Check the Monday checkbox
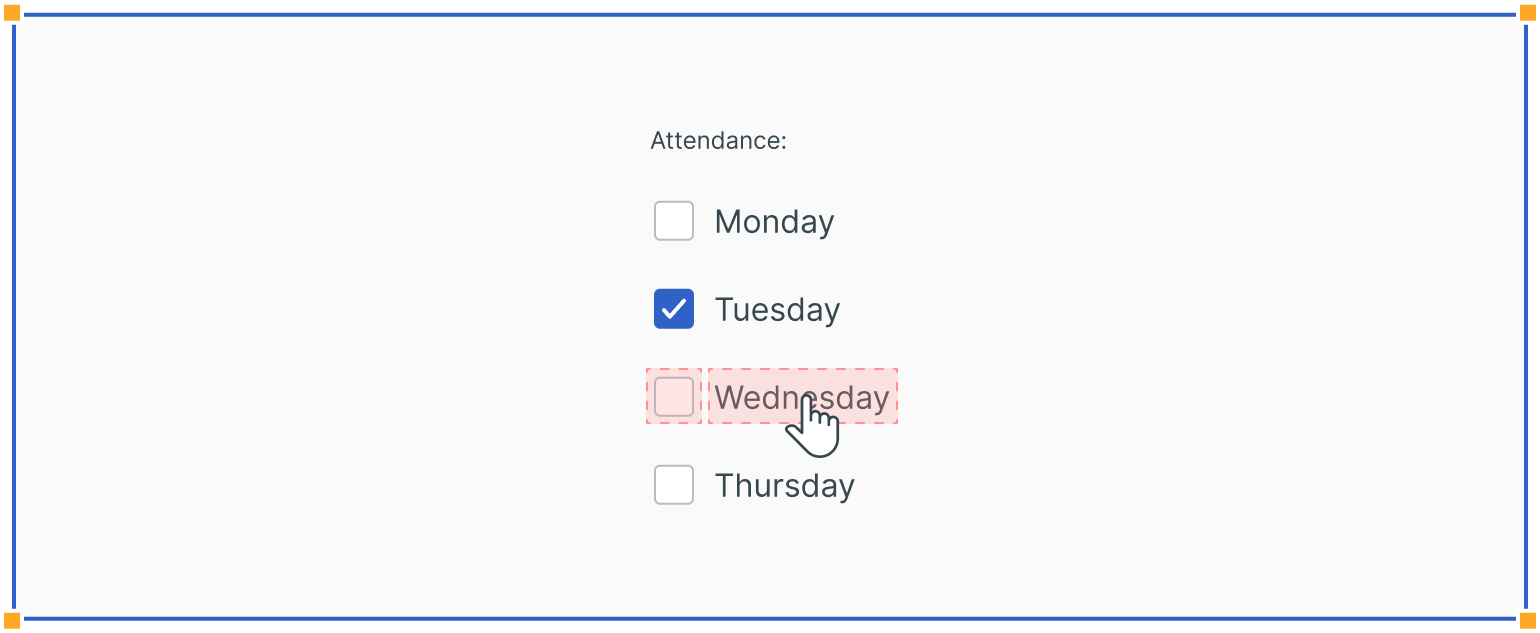Image resolution: width=1540 pixels, height=633 pixels. (x=674, y=221)
